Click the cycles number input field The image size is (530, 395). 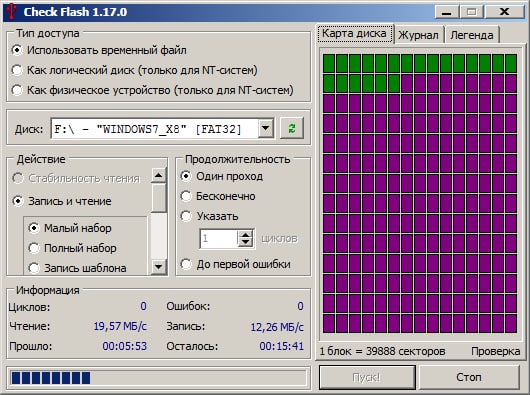click(219, 239)
